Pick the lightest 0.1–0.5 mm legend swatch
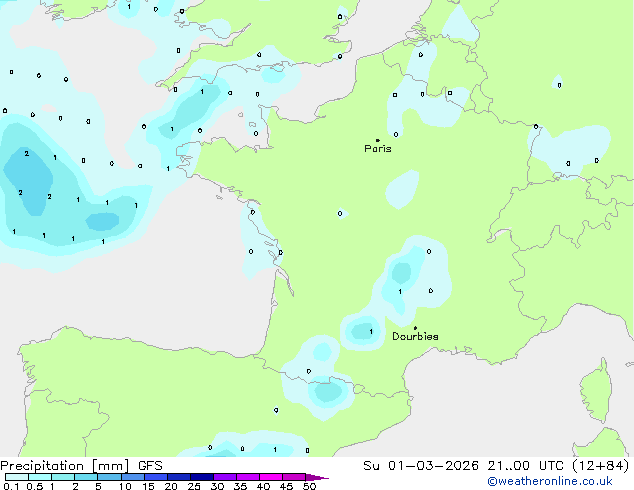634x490 pixels. pos(17,477)
